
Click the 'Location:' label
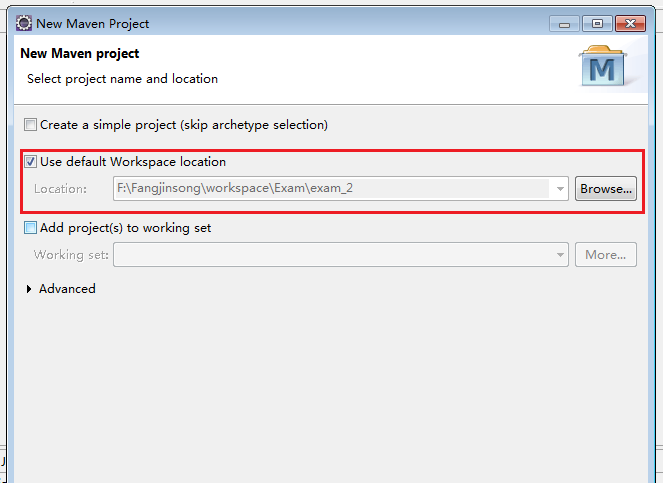pyautogui.click(x=60, y=188)
